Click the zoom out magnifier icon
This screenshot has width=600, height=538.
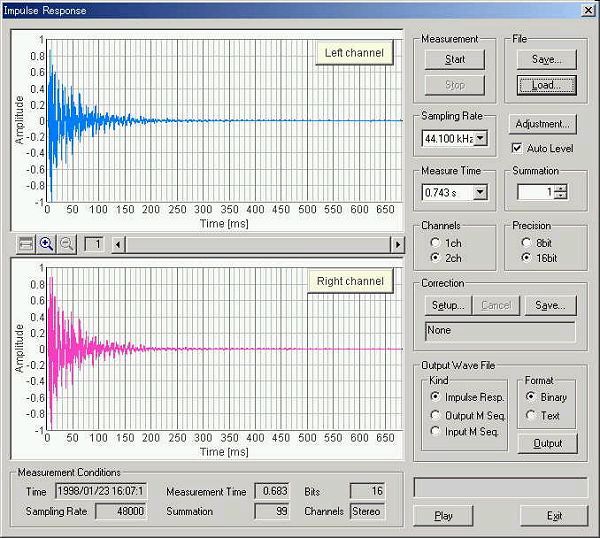click(x=67, y=244)
